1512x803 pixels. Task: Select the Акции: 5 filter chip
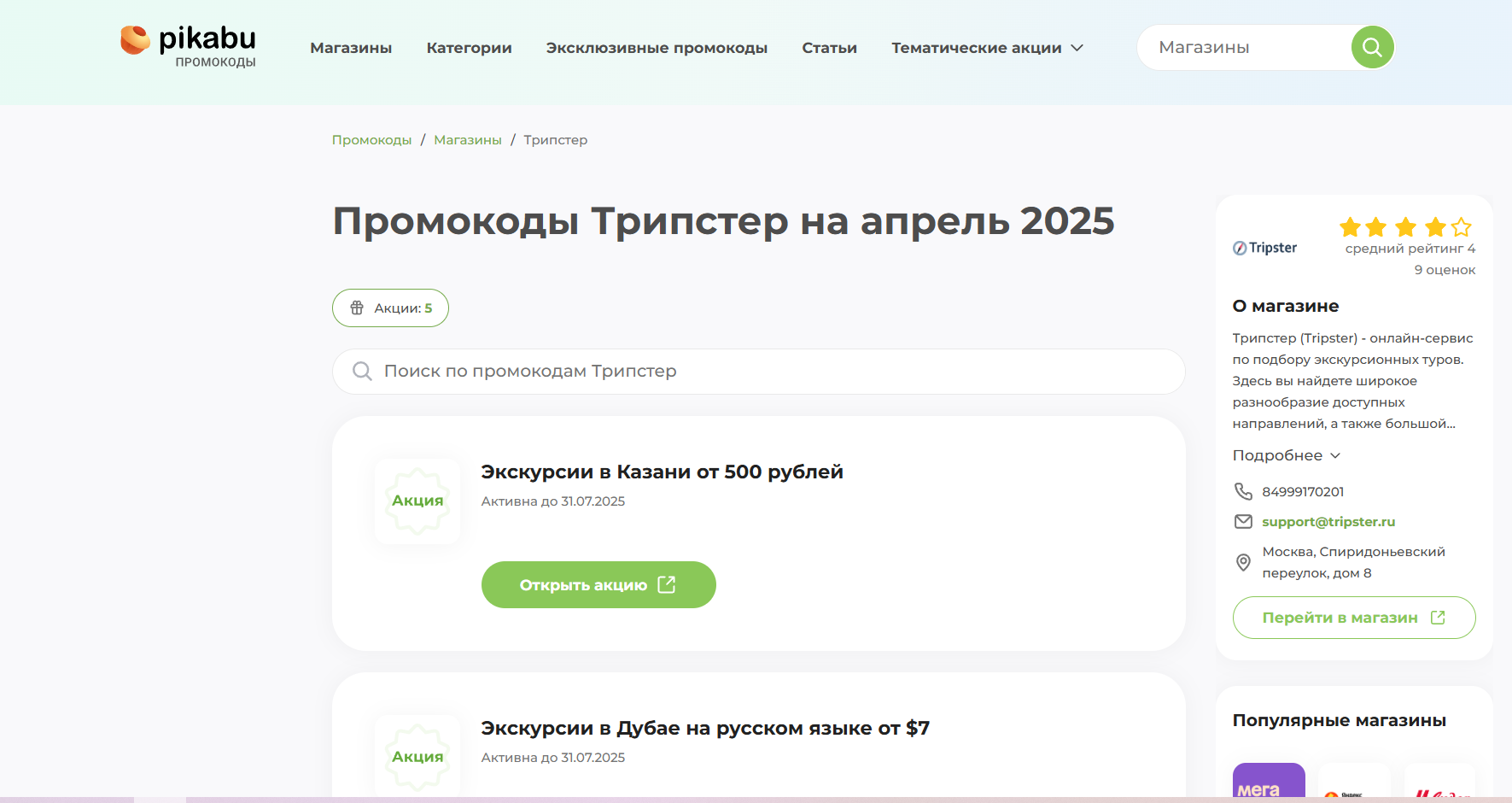(390, 308)
